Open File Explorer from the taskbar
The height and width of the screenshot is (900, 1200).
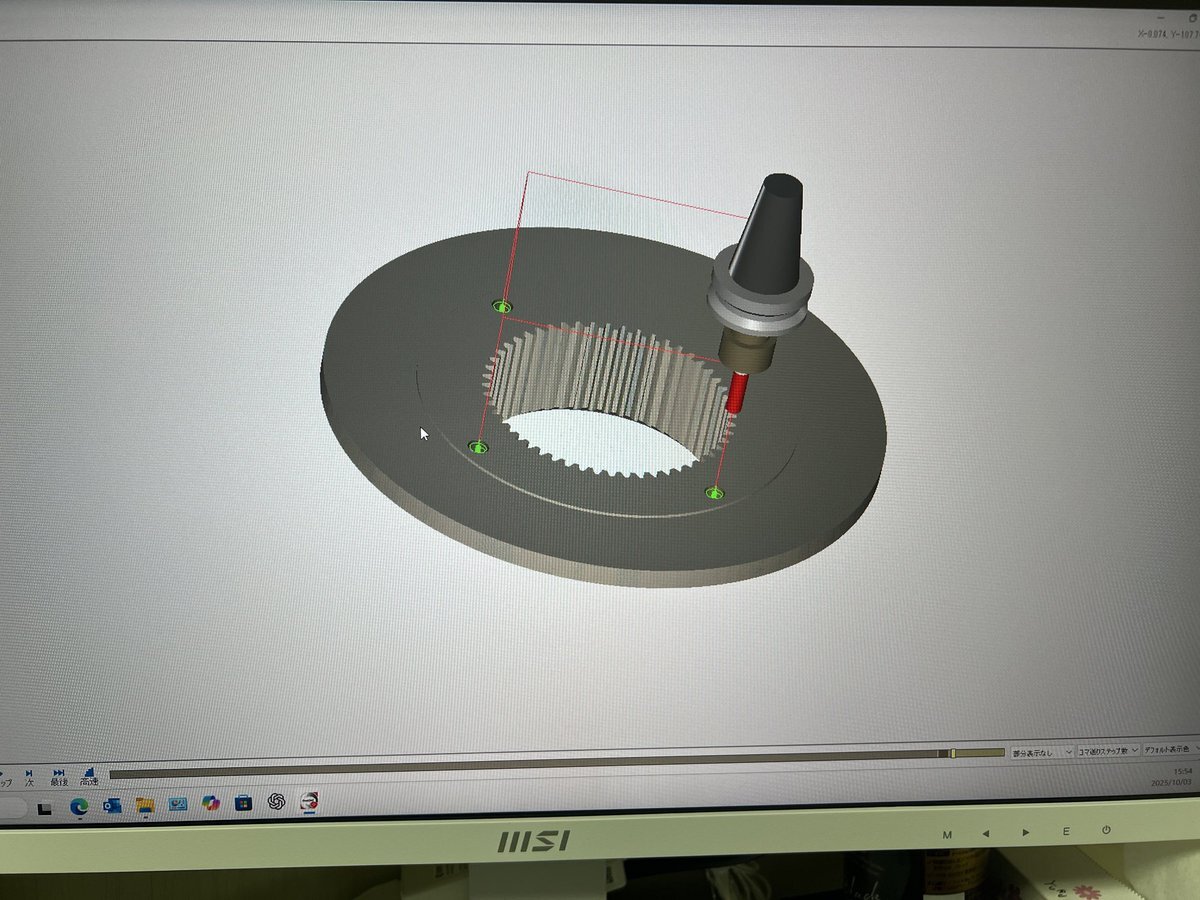[x=145, y=805]
